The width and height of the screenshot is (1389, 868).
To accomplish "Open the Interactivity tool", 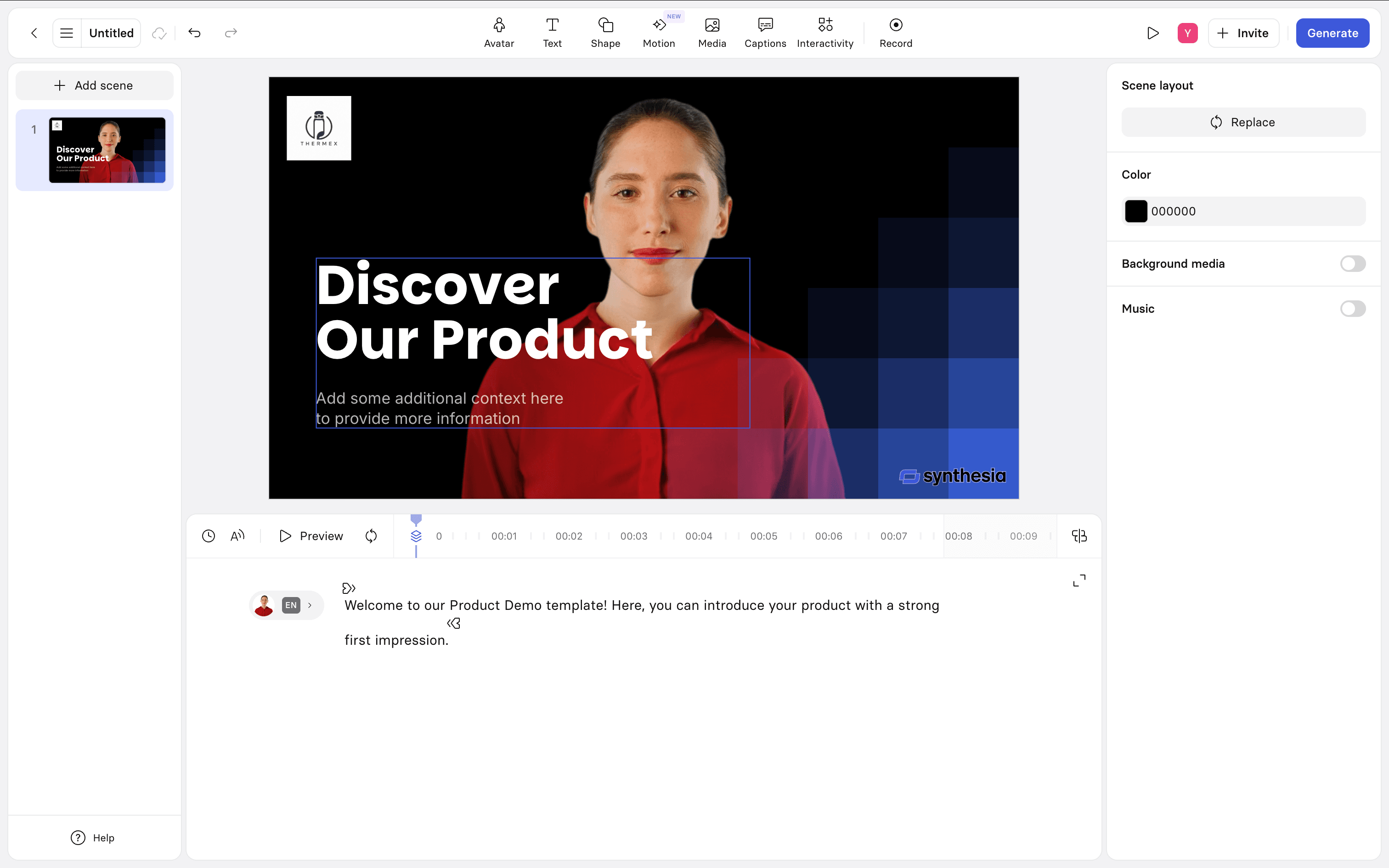I will 825,33.
